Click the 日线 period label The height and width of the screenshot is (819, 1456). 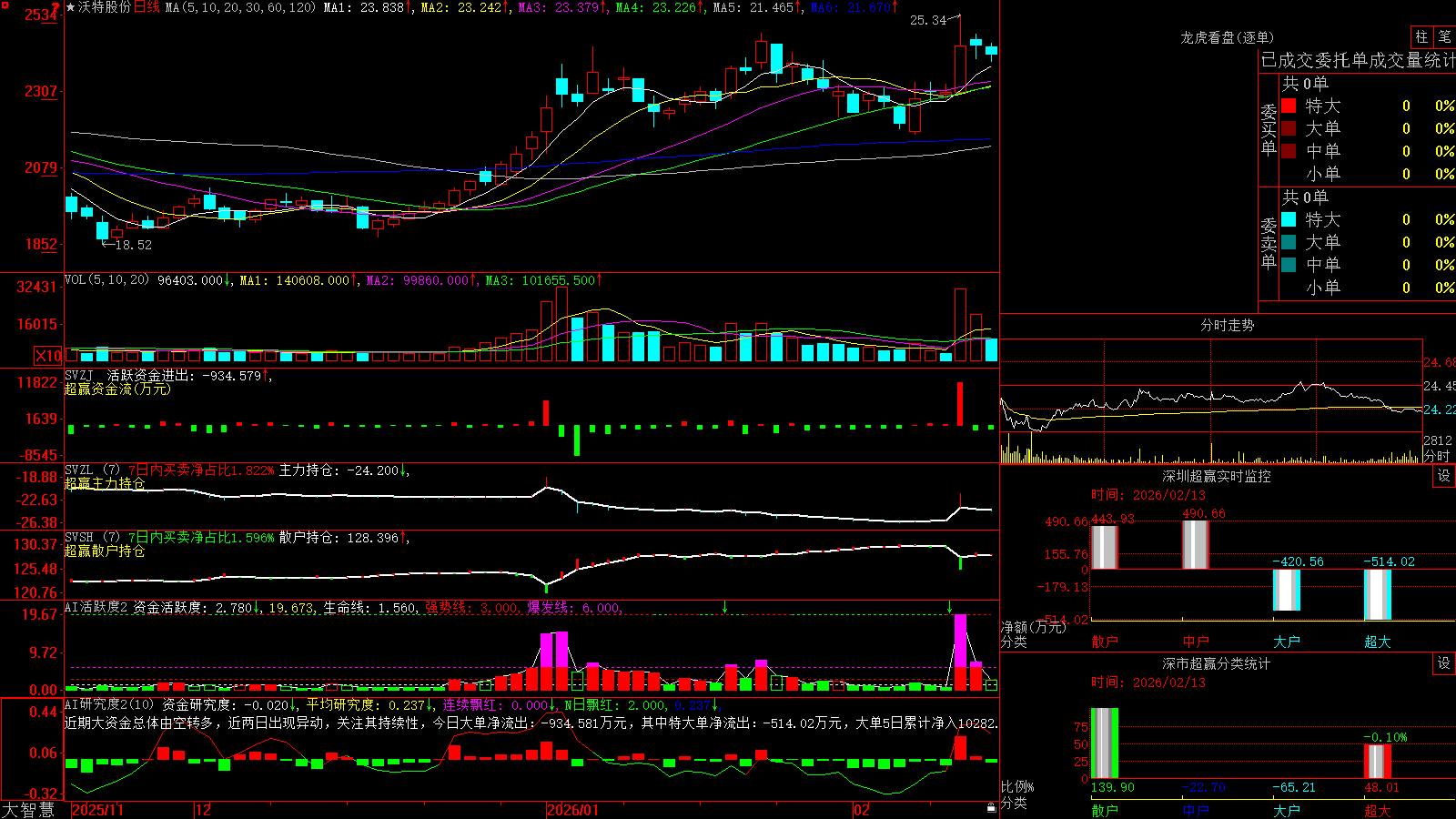coord(147,7)
